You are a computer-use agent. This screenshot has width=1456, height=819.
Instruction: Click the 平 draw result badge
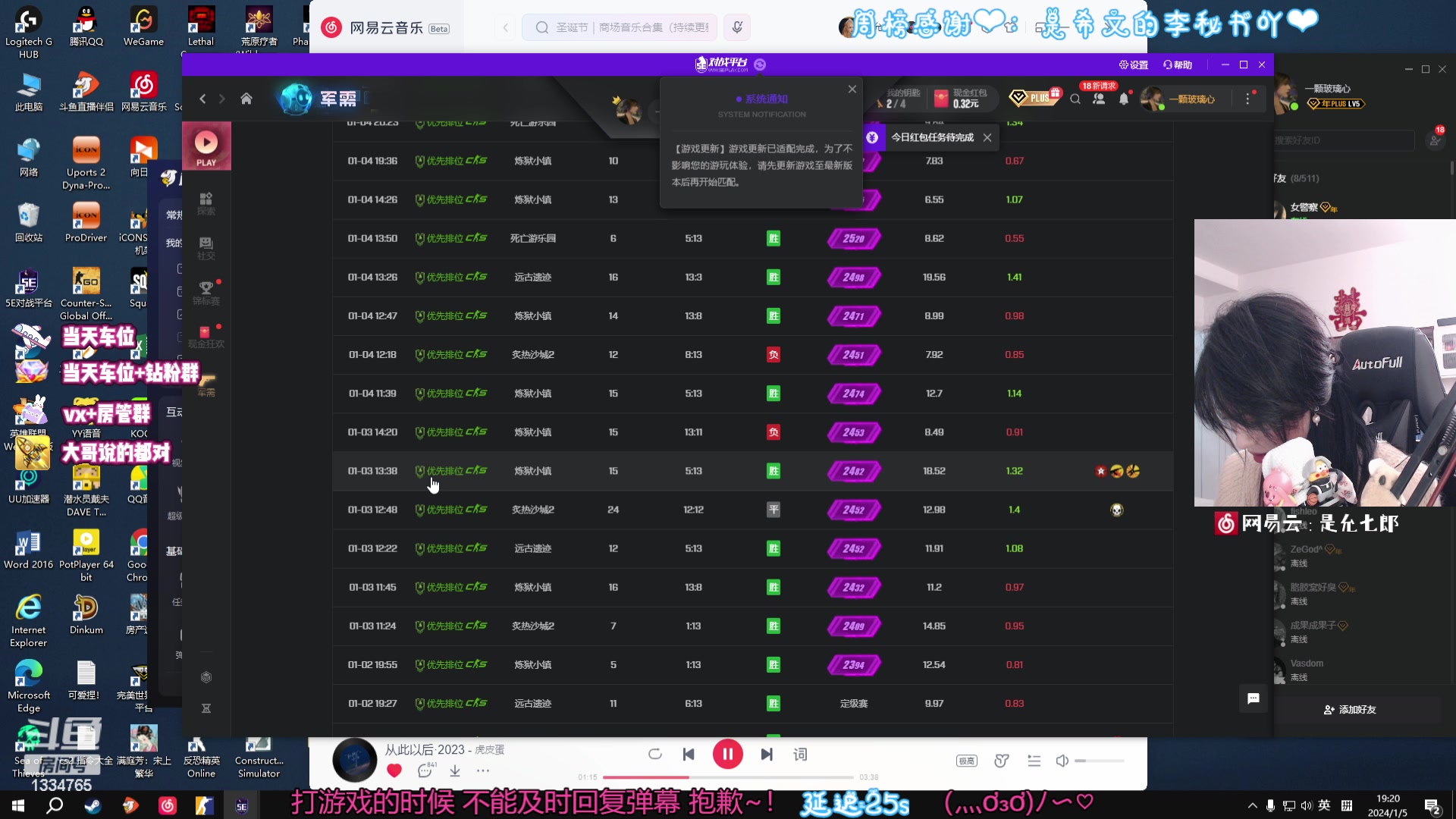tap(773, 510)
